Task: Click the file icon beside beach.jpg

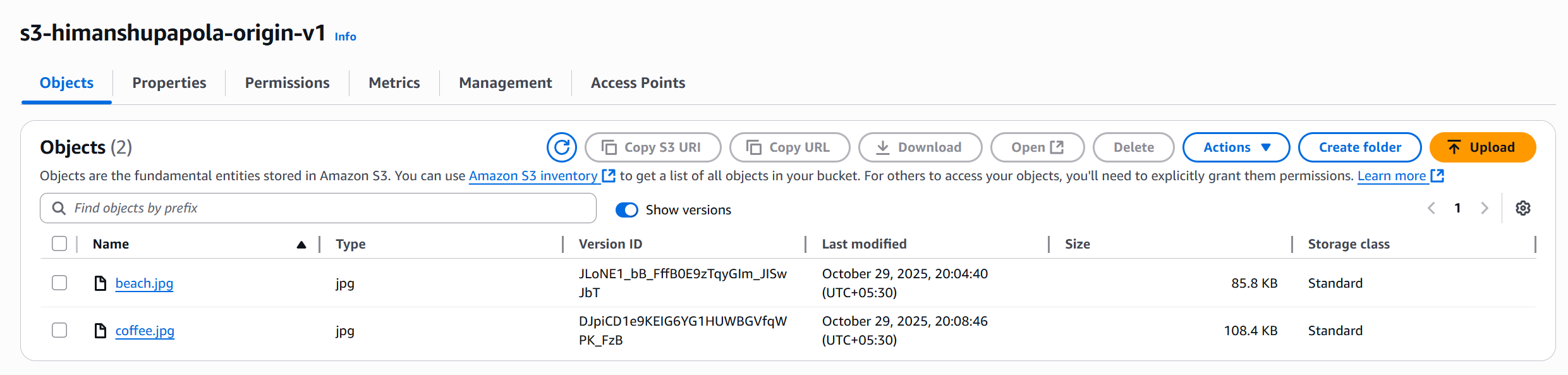Action: pyautogui.click(x=100, y=283)
